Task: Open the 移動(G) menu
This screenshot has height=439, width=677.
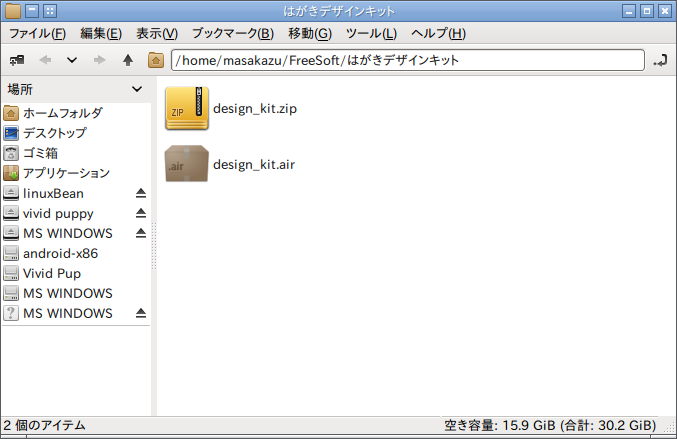Action: click(x=310, y=33)
